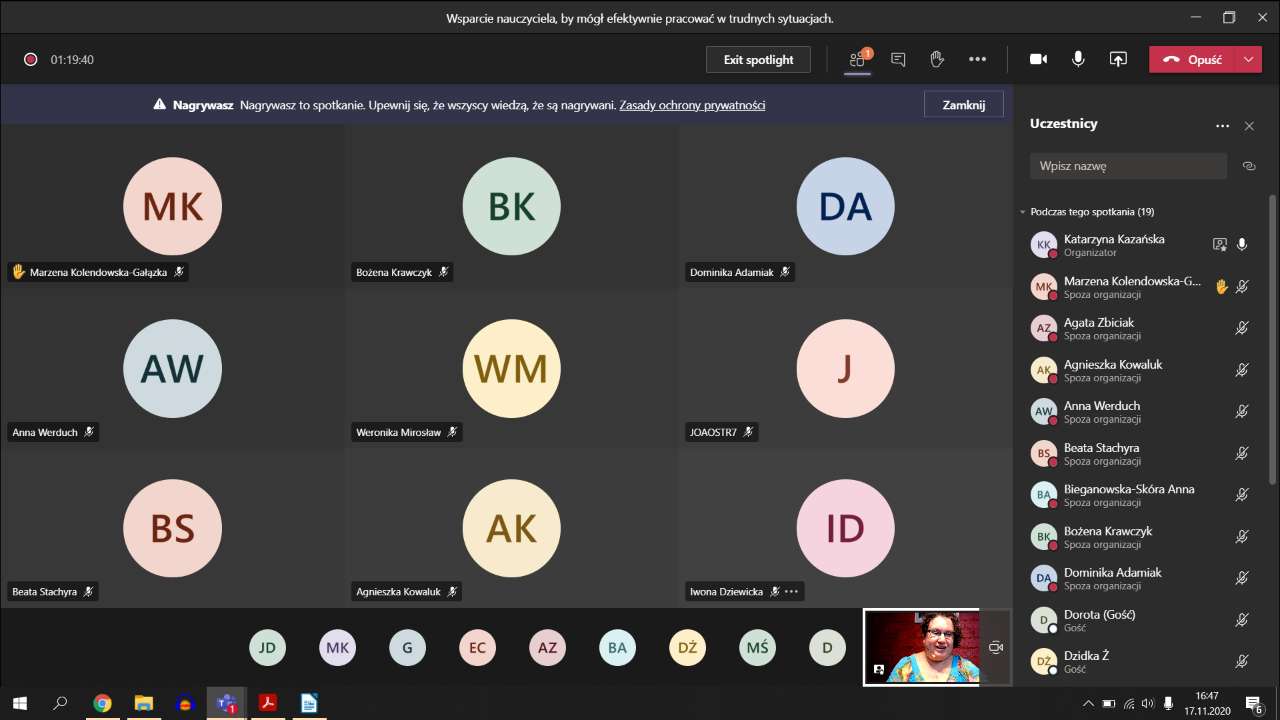1280x720 pixels.
Task: Open the share screen tray icon
Action: tap(1118, 60)
